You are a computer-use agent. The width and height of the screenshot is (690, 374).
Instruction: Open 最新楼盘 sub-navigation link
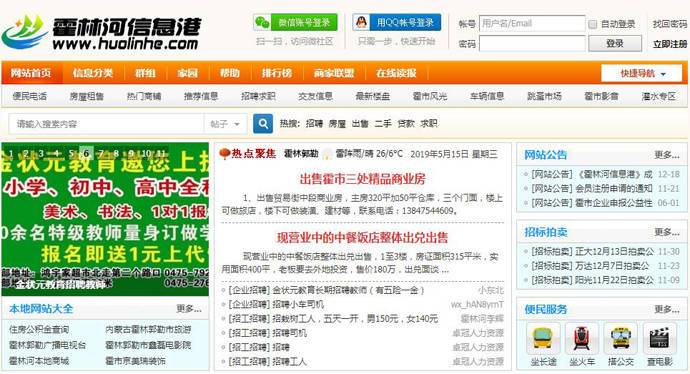pyautogui.click(x=373, y=96)
